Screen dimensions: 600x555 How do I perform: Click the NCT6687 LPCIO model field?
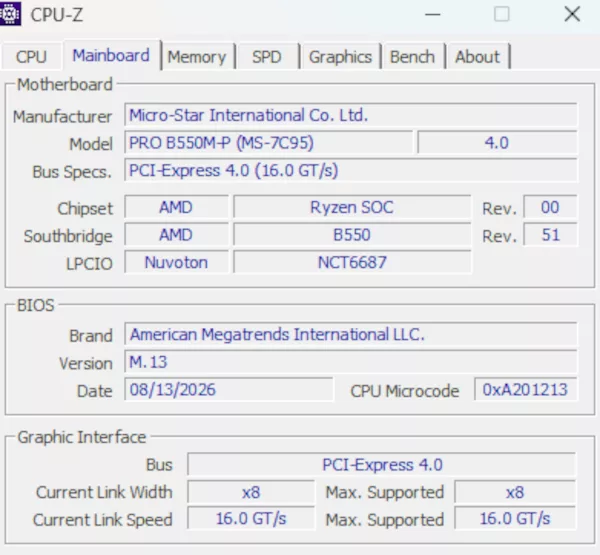pos(352,262)
